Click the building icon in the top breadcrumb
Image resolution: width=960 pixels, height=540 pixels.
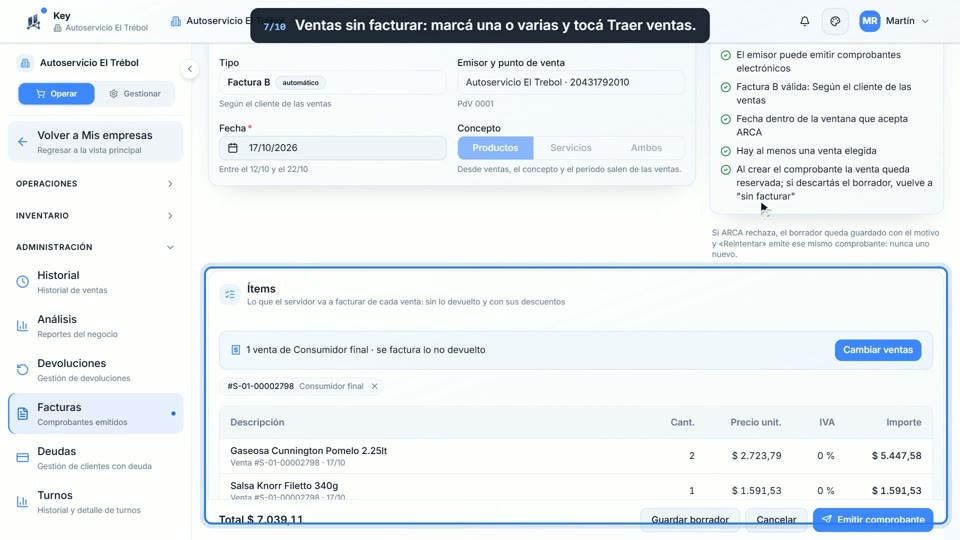[176, 21]
